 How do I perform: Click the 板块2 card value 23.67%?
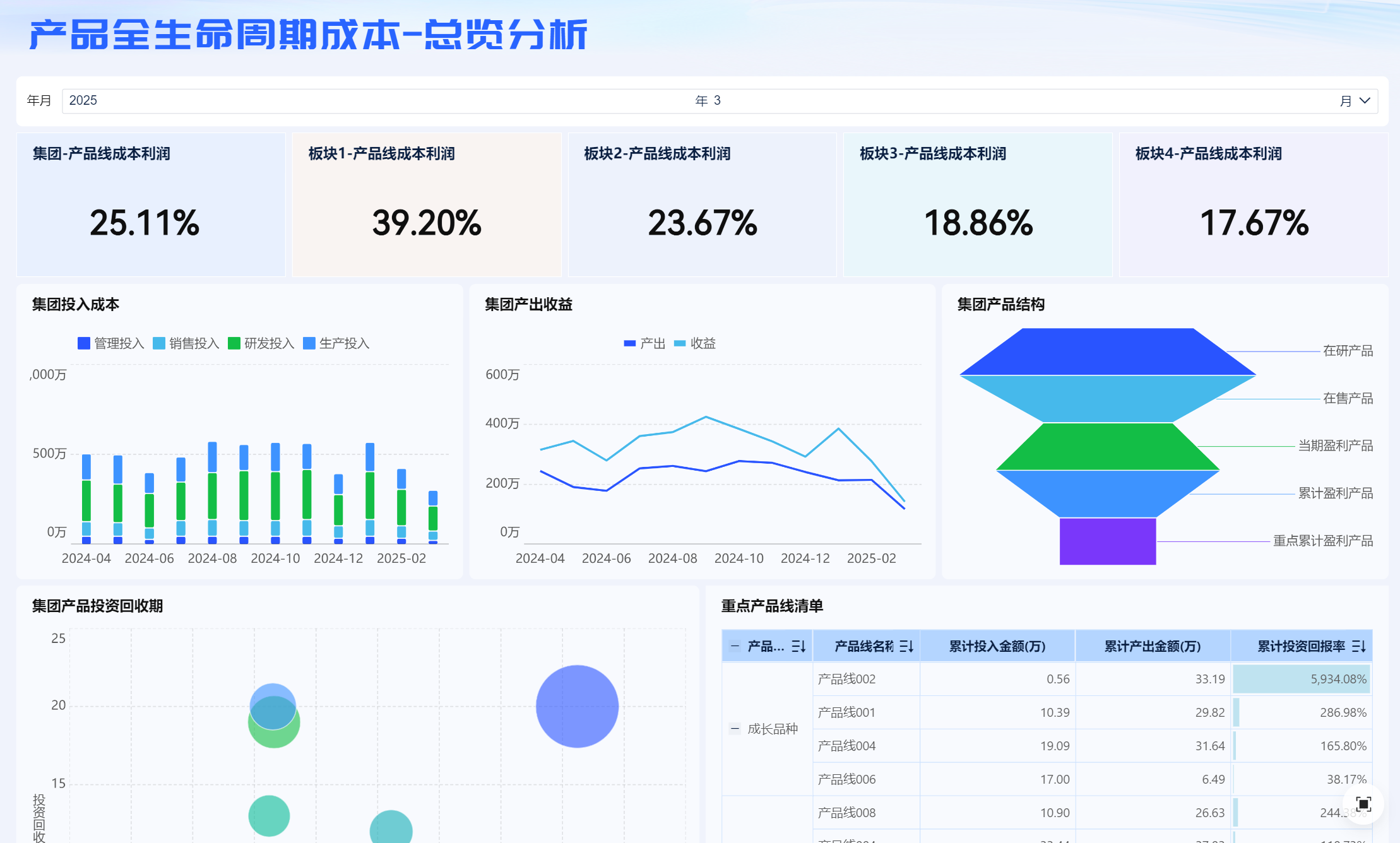click(x=703, y=223)
